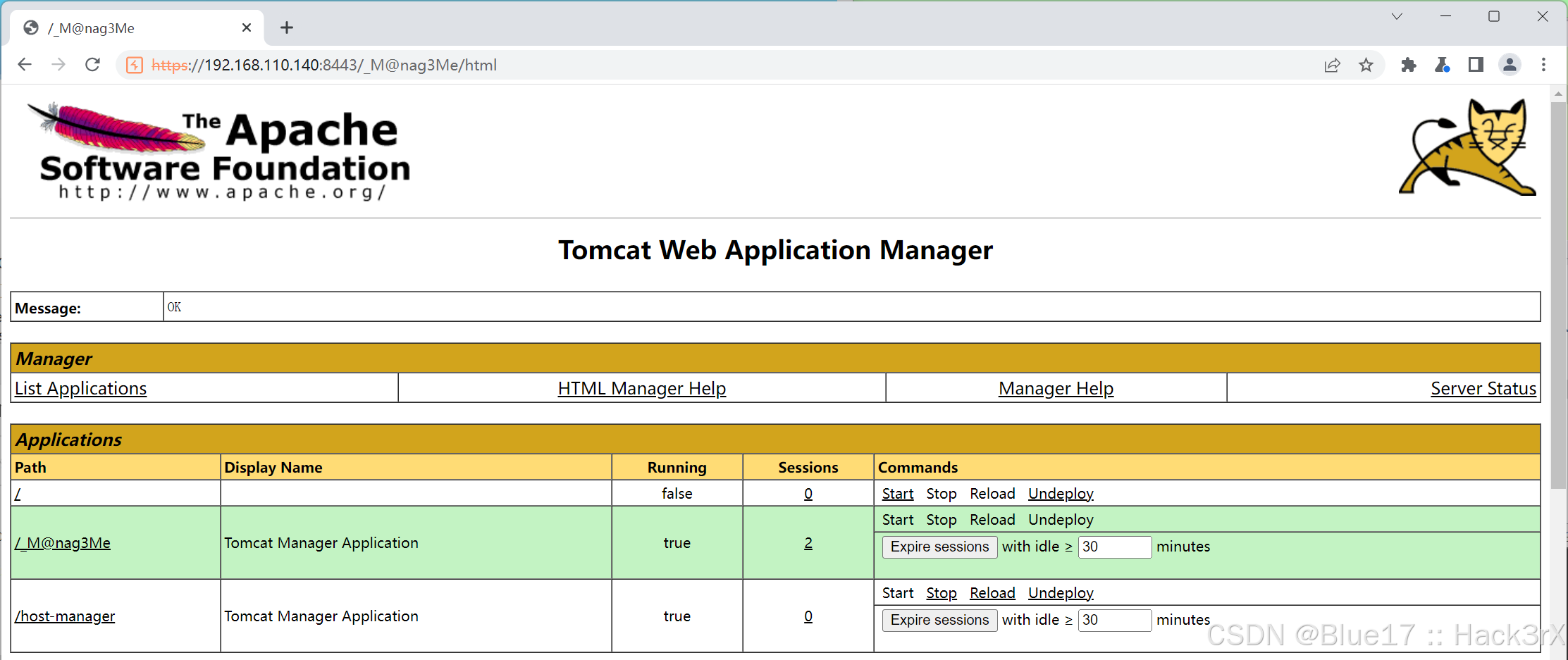Open the Chrome labs flask icon

coord(1442,66)
